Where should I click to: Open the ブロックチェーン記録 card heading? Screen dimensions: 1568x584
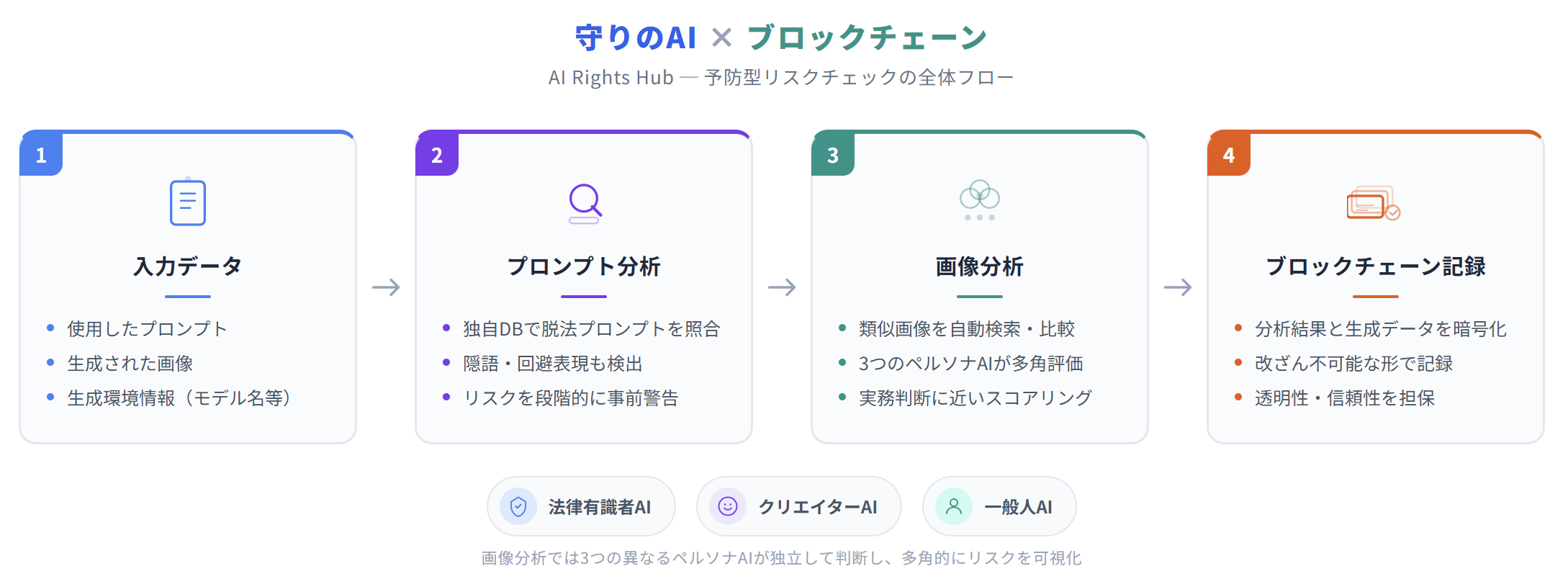pyautogui.click(x=1376, y=266)
